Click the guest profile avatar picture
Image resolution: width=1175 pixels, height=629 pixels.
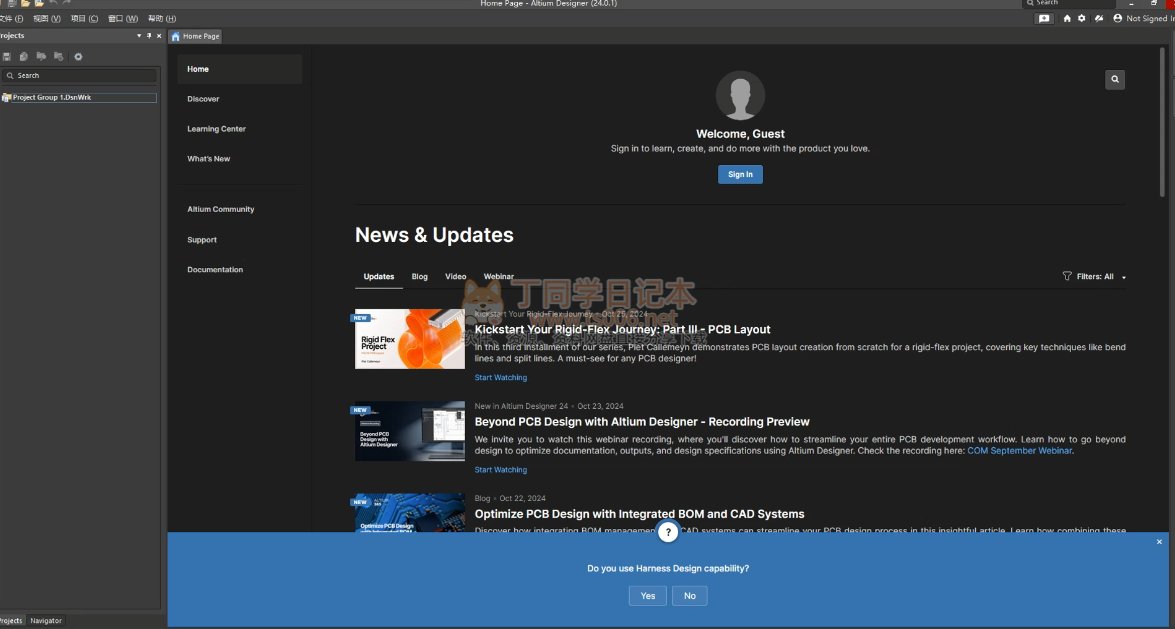tap(740, 95)
